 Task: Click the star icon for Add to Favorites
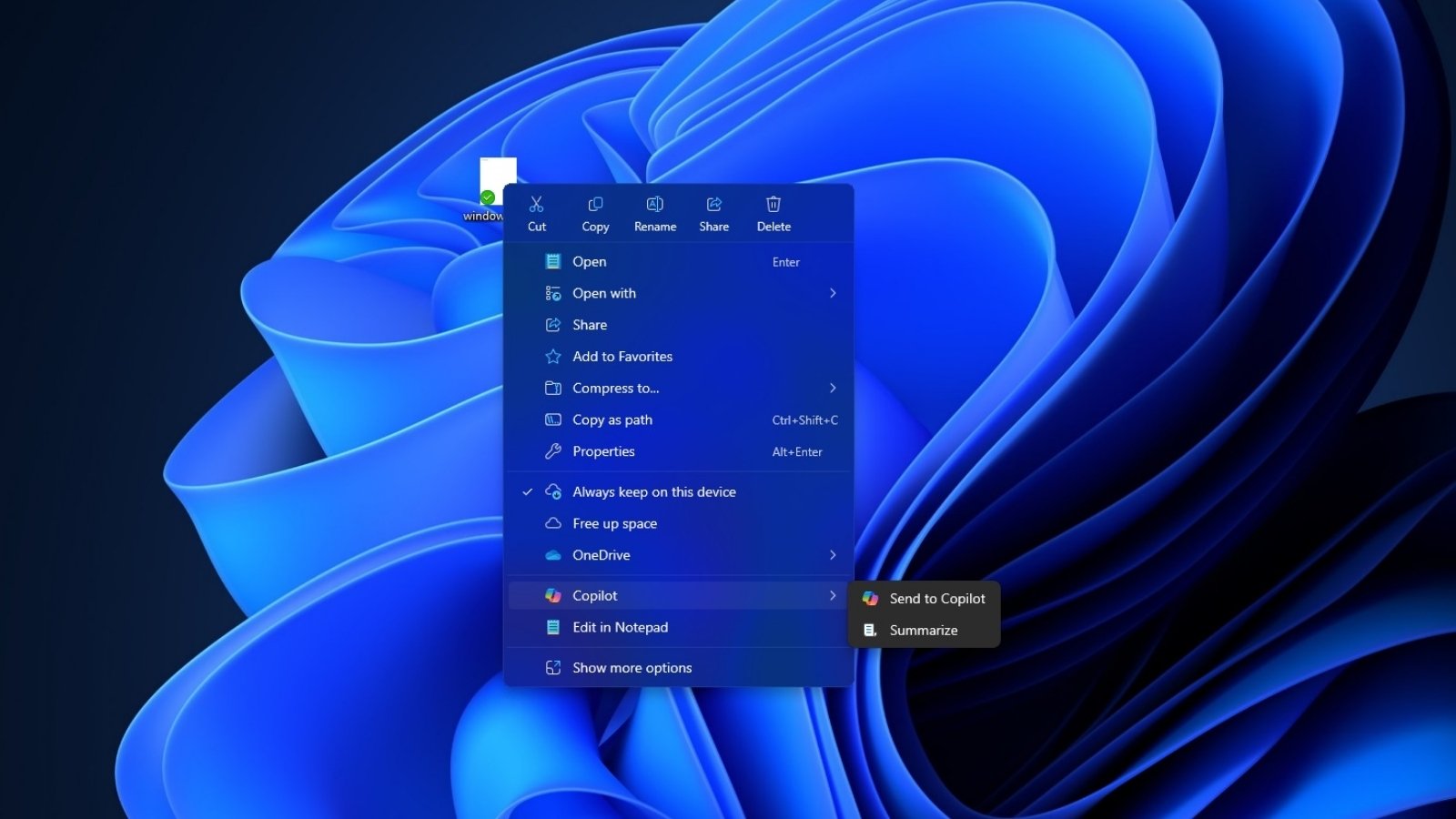552,357
